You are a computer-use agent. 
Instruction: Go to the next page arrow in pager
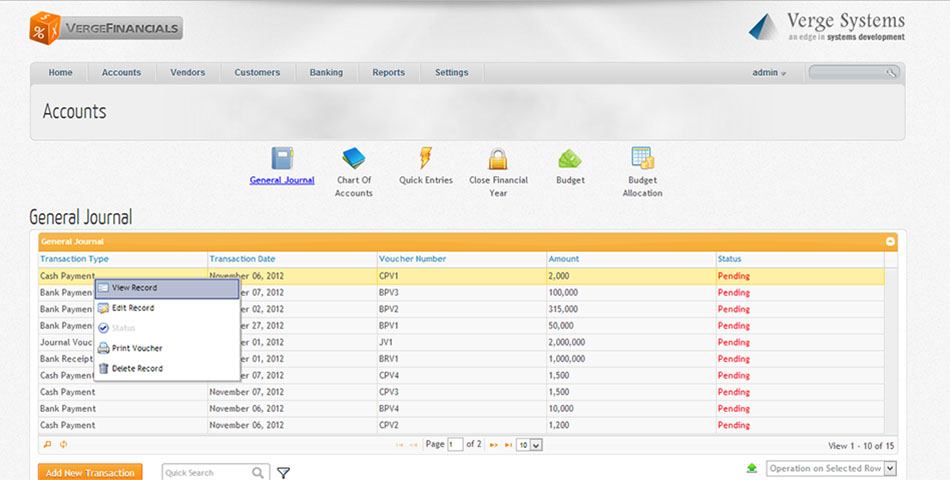pyautogui.click(x=493, y=445)
